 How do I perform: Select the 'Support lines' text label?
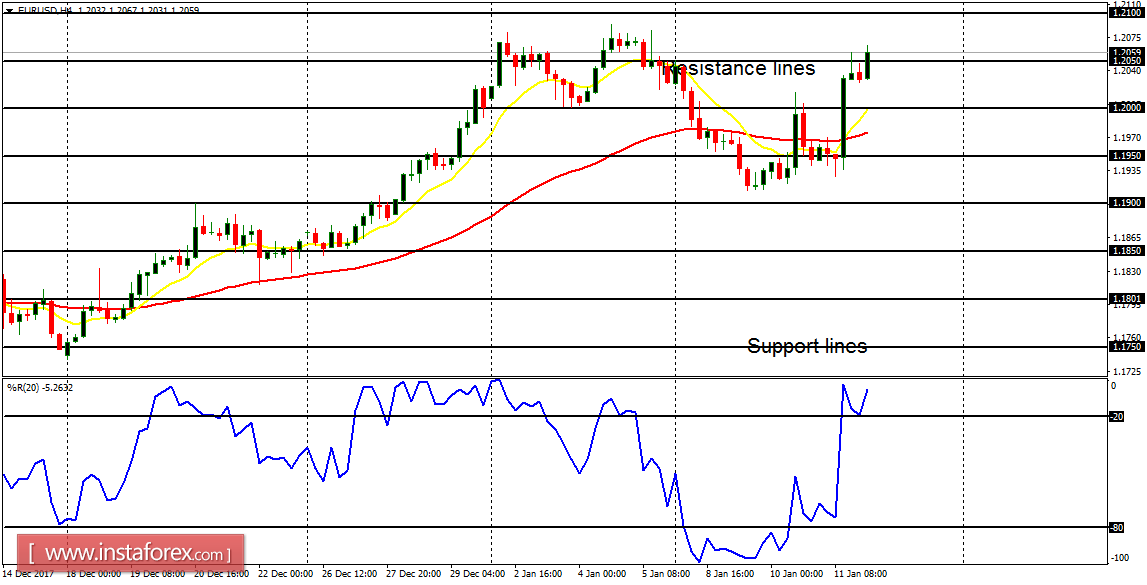pyautogui.click(x=808, y=346)
